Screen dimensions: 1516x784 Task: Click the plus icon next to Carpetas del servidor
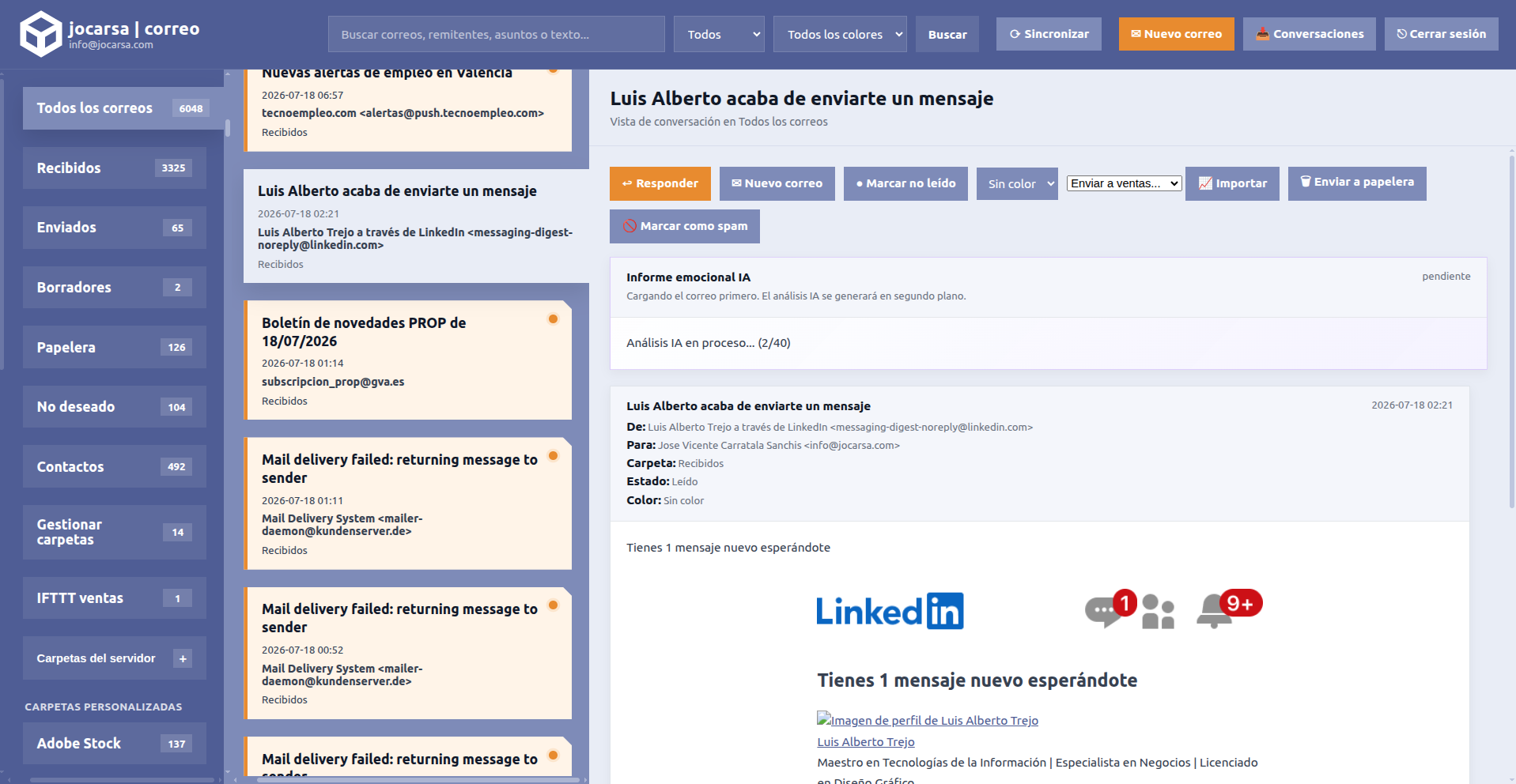[183, 658]
